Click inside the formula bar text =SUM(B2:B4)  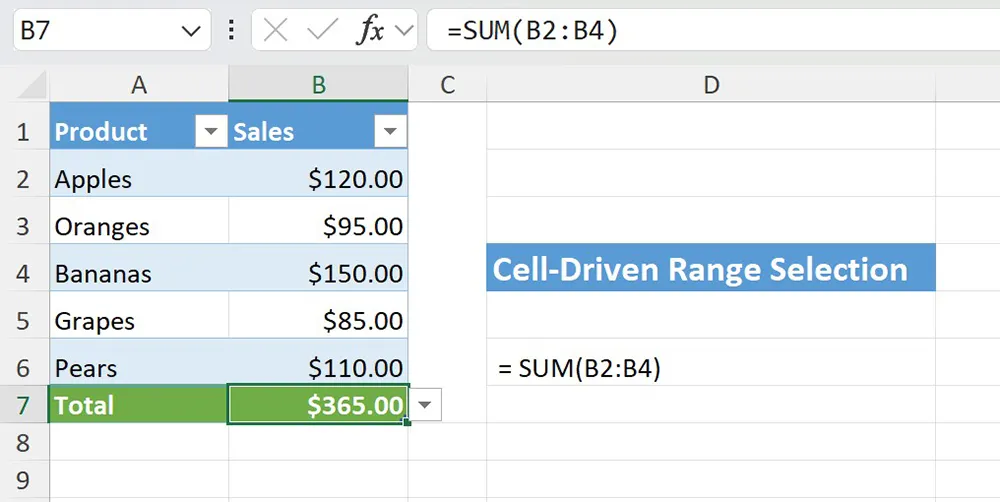[700, 31]
